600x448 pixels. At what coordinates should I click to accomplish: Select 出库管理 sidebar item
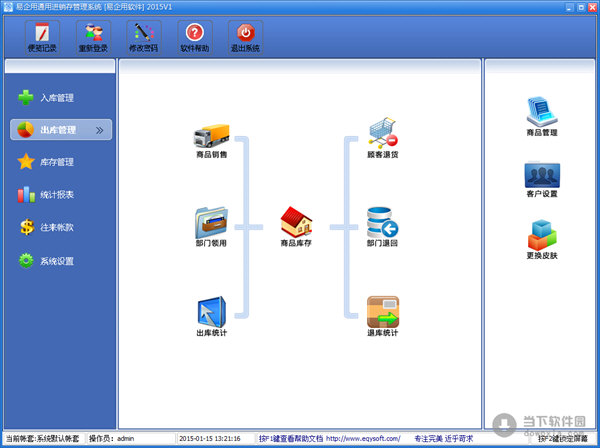pos(60,130)
